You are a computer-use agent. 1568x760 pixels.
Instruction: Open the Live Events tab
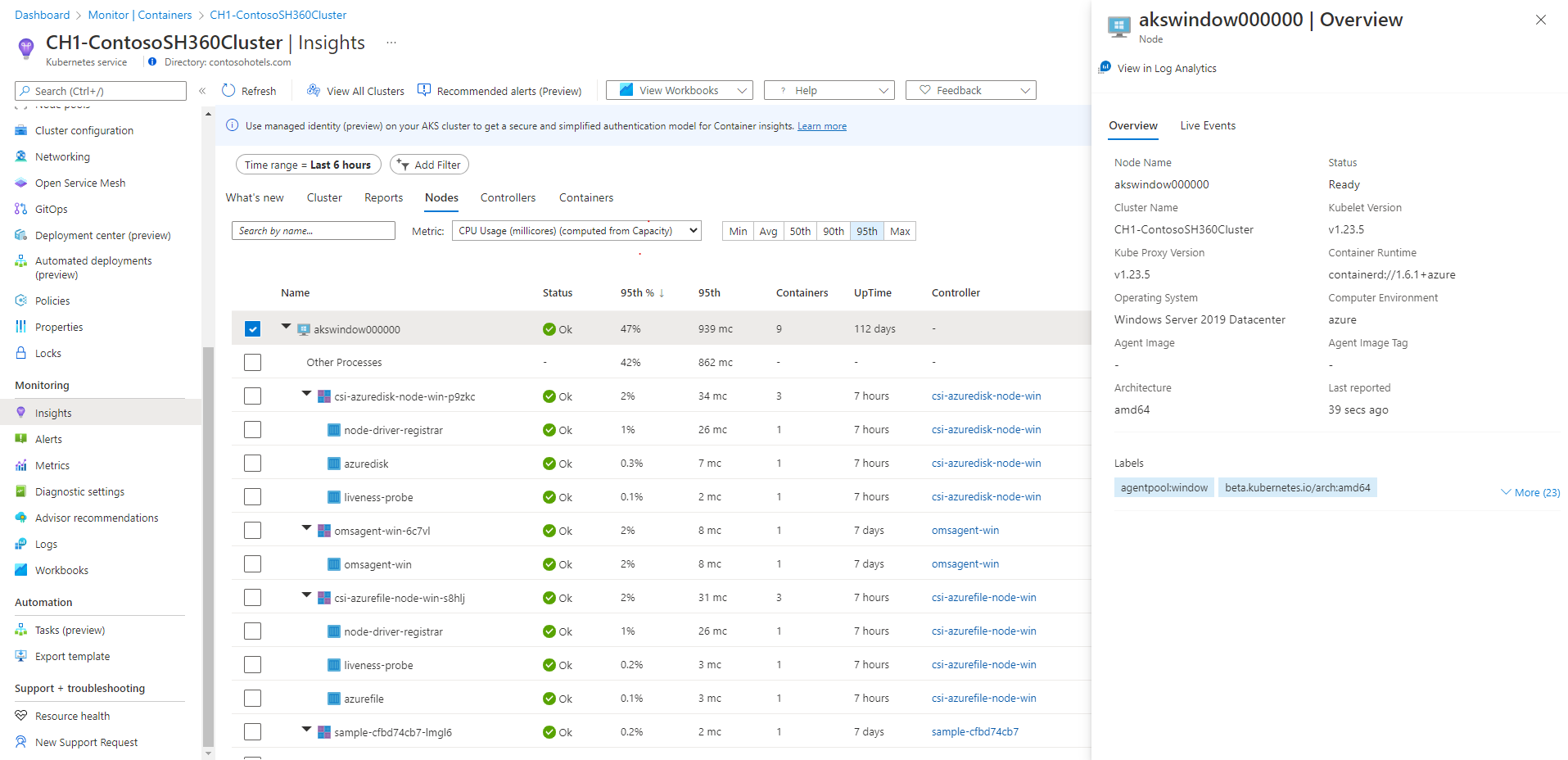(x=1208, y=125)
